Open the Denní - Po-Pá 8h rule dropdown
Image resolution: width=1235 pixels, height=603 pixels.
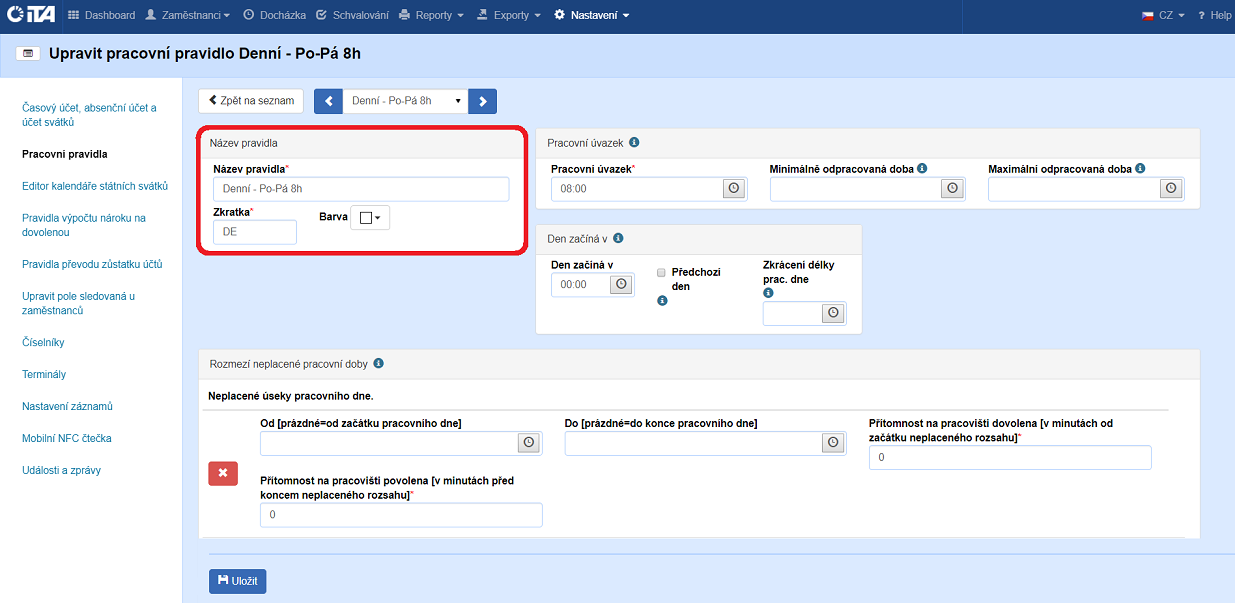405,101
